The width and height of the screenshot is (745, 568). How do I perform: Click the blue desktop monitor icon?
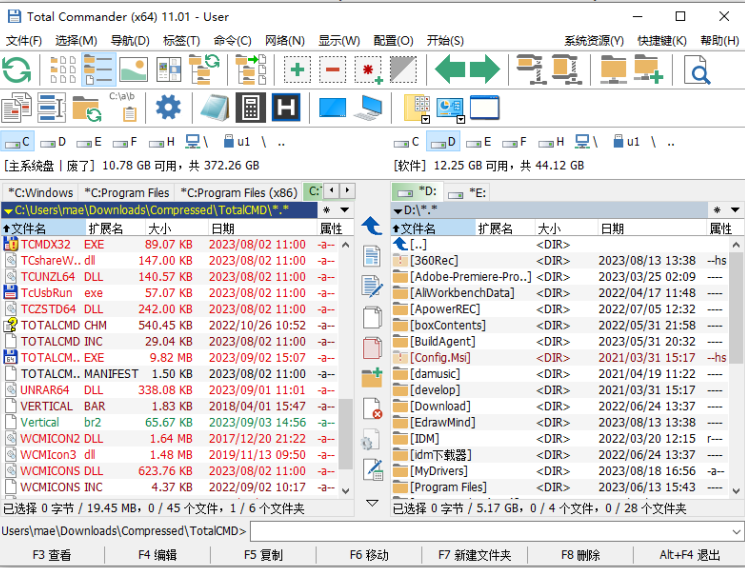coord(333,107)
